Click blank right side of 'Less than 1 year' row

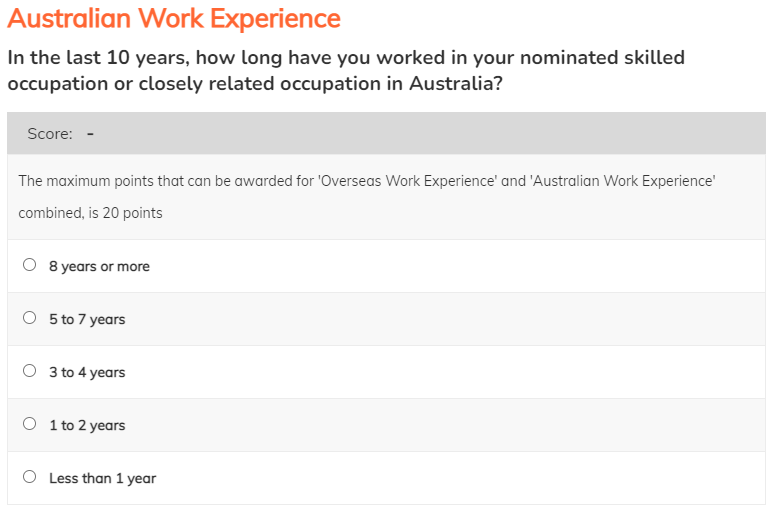[x=500, y=478]
